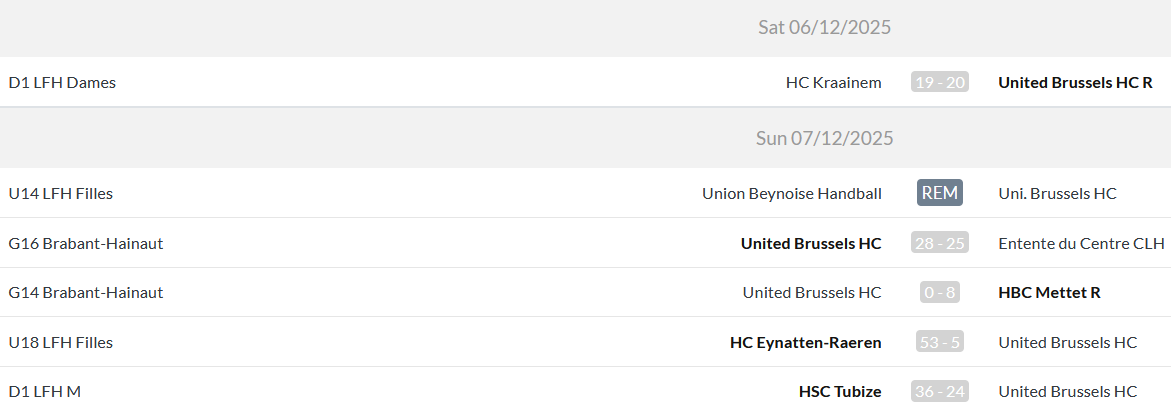1171x412 pixels.
Task: Select HBC Mettet R team
Action: click(1049, 292)
